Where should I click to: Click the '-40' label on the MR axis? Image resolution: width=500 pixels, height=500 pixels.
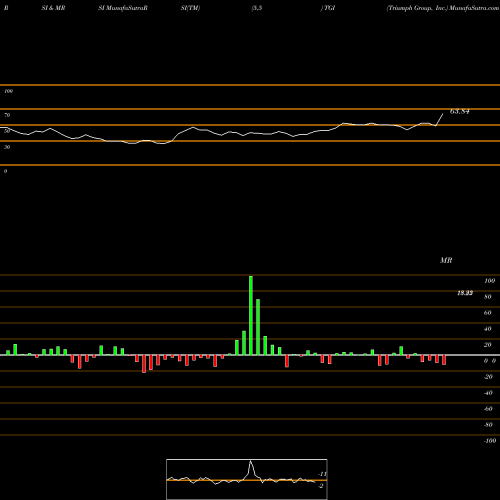(x=488, y=393)
